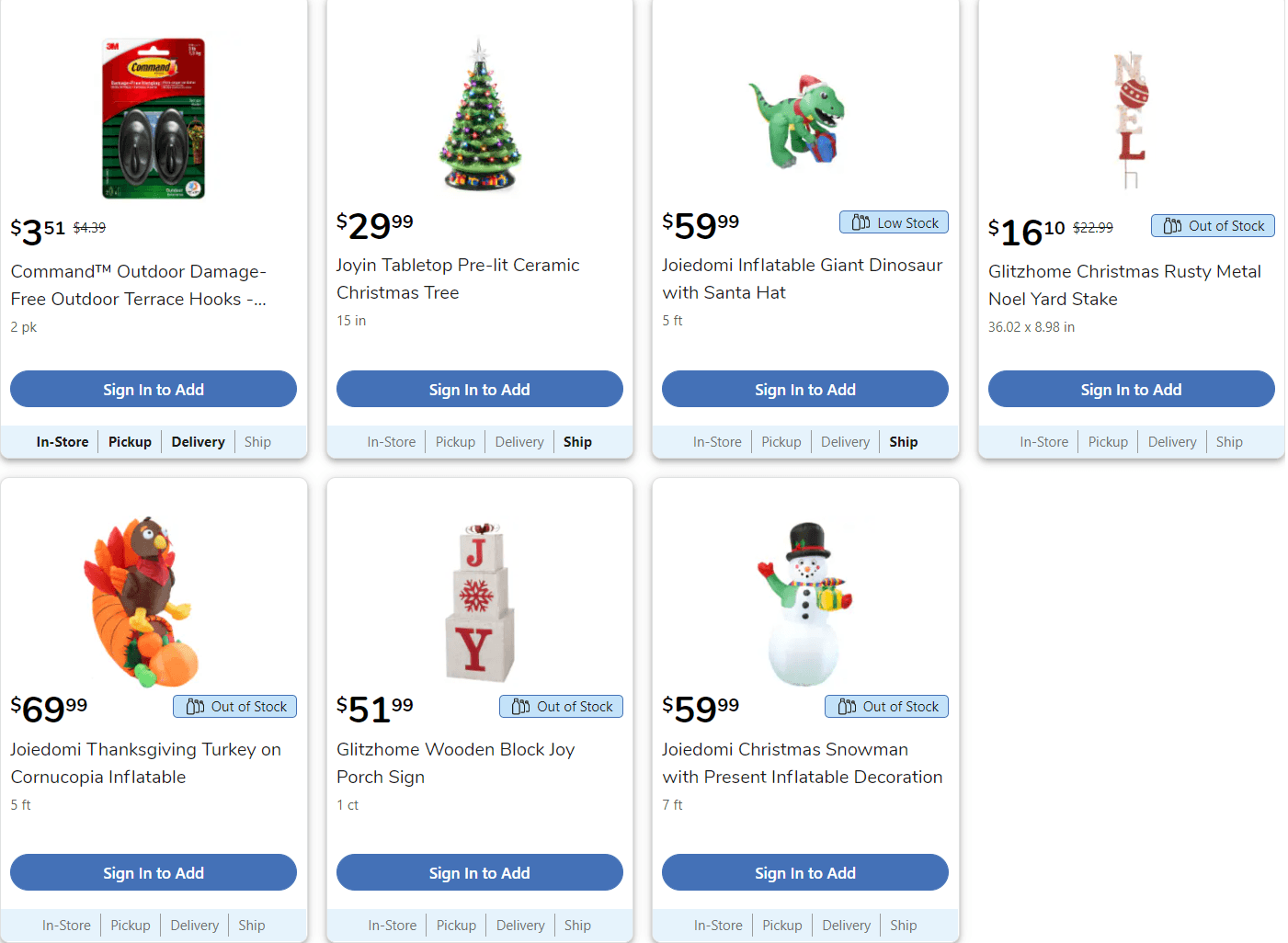Open the Glitzhome Noel Yard Stake listing
Image resolution: width=1288 pixels, height=943 pixels.
click(x=1125, y=285)
